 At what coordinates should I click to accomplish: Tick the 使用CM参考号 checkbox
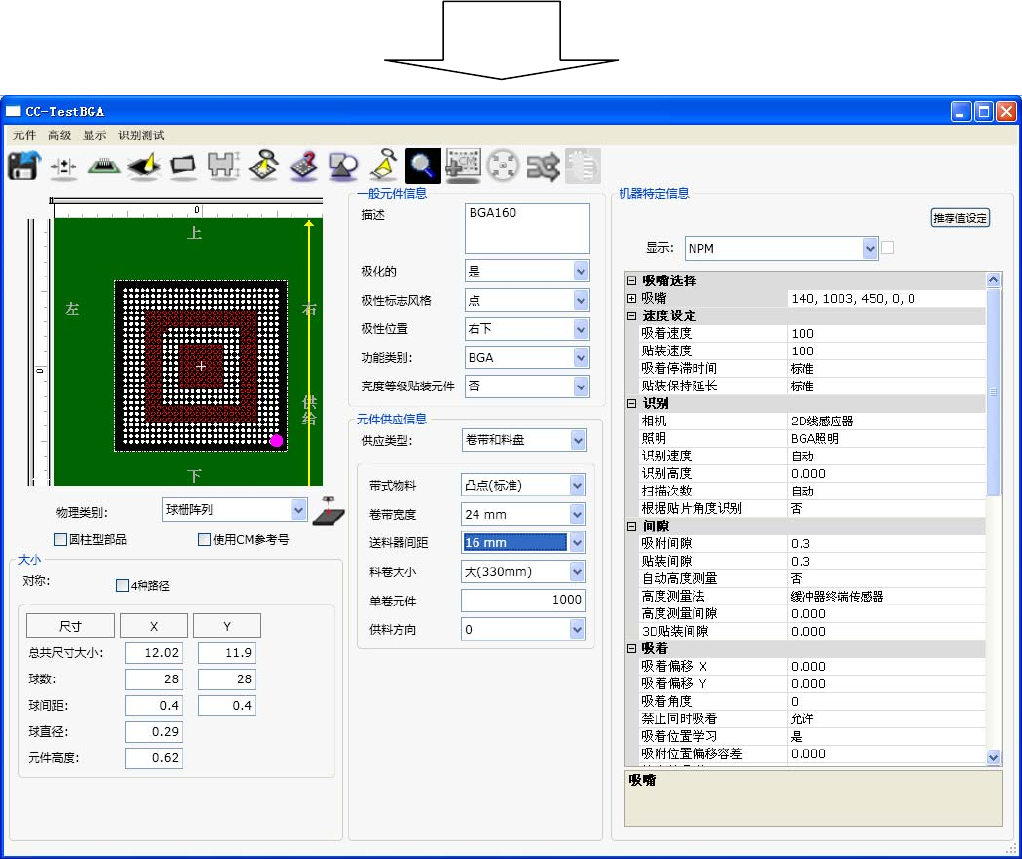pyautogui.click(x=205, y=540)
